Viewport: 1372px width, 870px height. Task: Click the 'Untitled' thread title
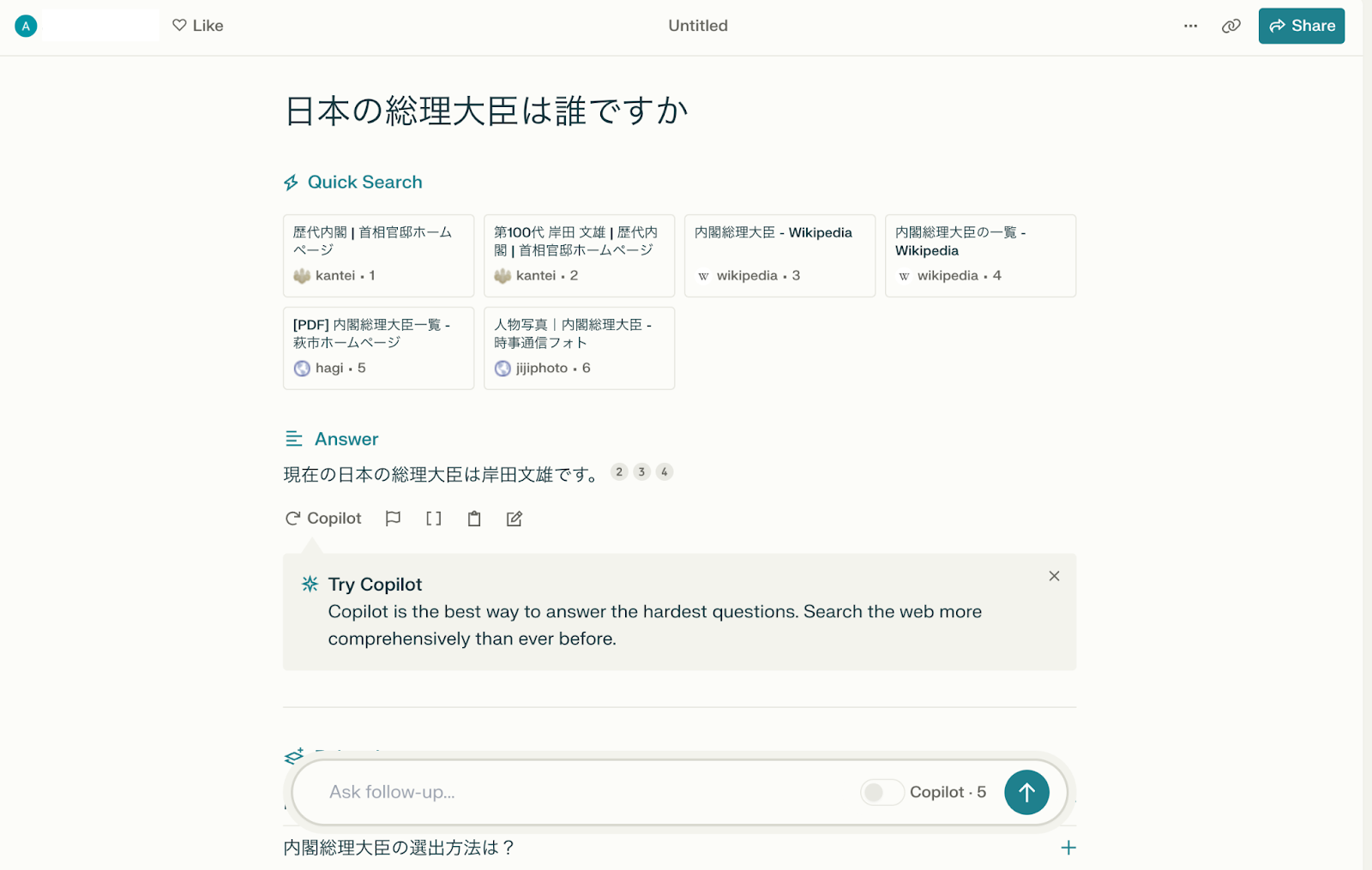[x=698, y=26]
